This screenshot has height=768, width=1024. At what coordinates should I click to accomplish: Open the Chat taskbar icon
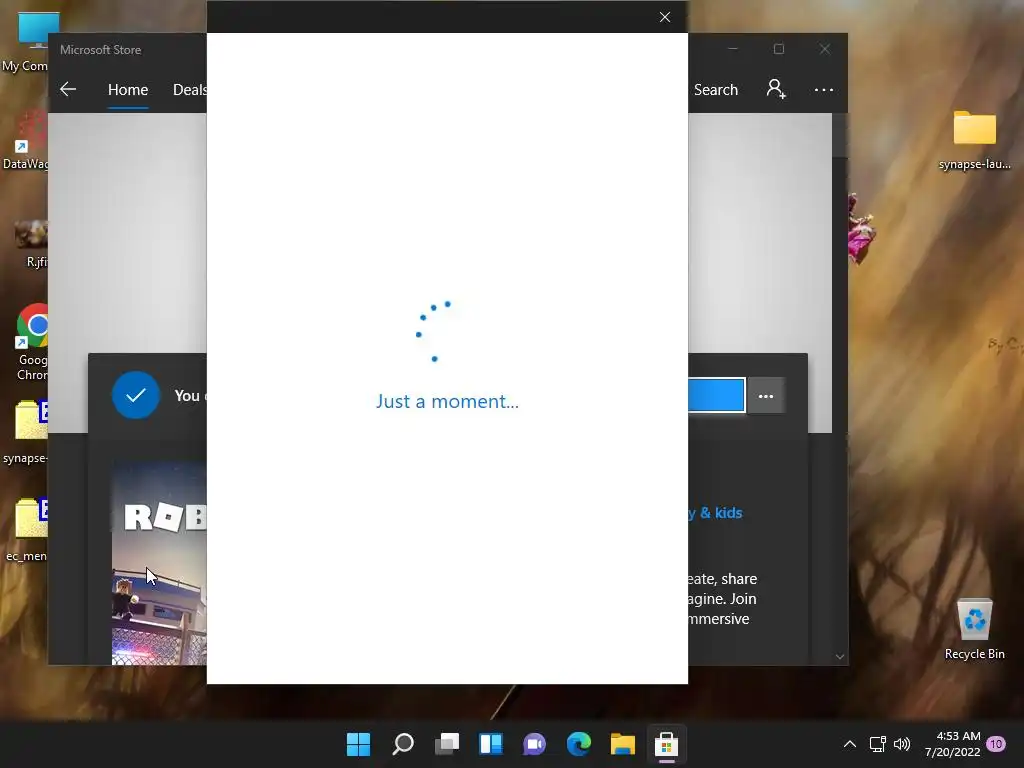click(534, 744)
